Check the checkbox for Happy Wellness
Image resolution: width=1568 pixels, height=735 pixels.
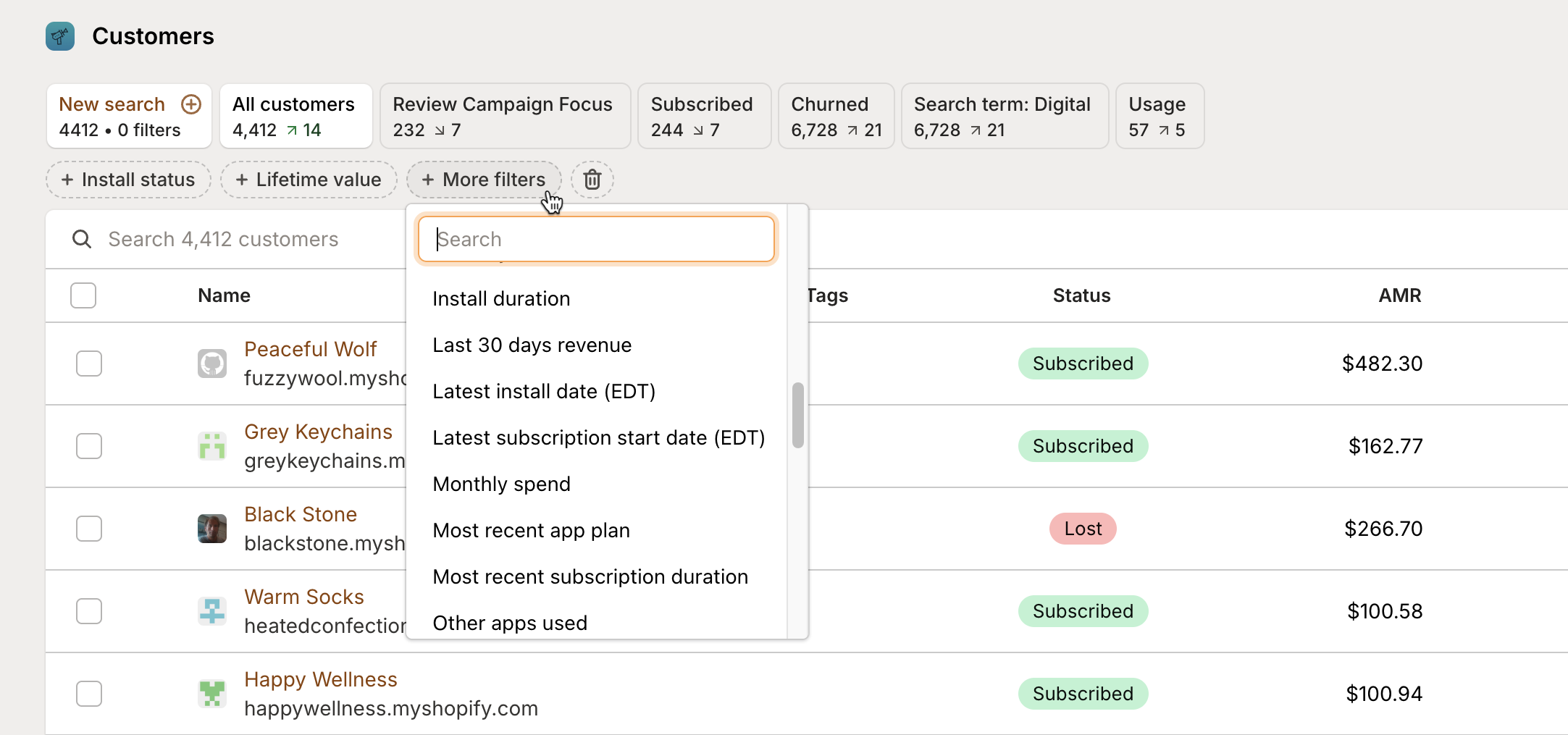(x=88, y=693)
